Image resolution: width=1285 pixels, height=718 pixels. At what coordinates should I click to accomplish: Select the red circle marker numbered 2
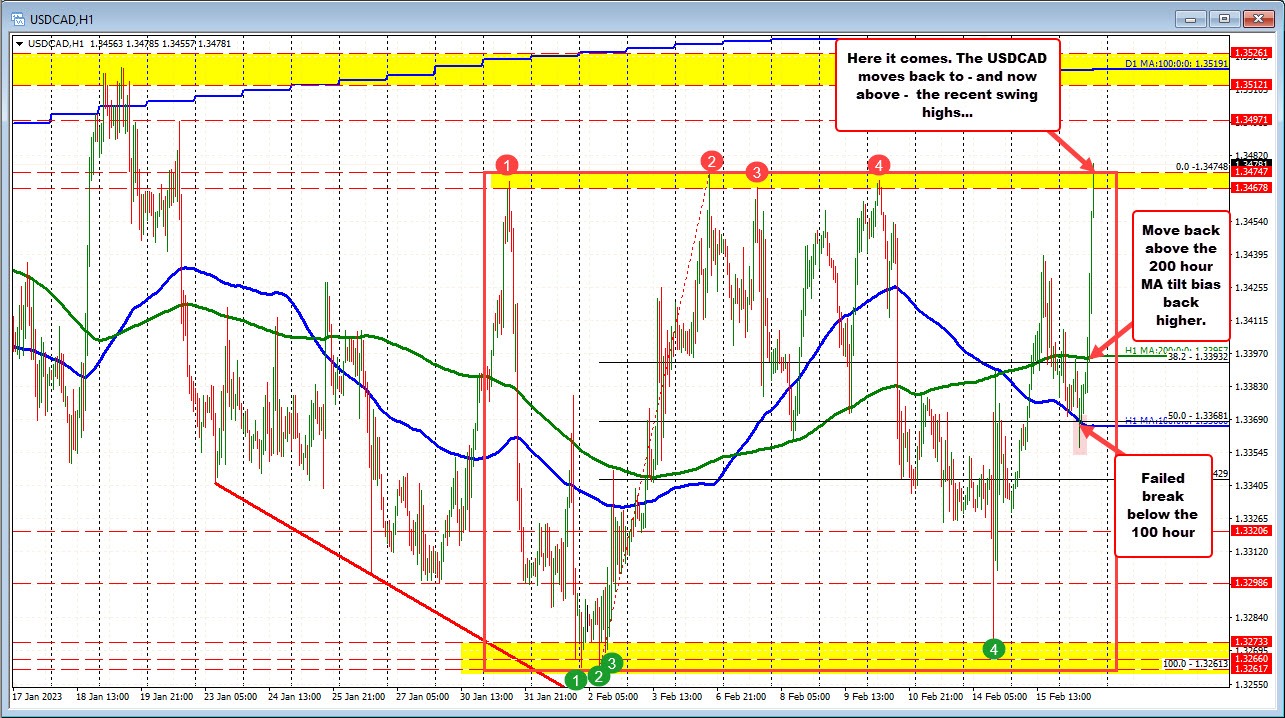point(711,160)
